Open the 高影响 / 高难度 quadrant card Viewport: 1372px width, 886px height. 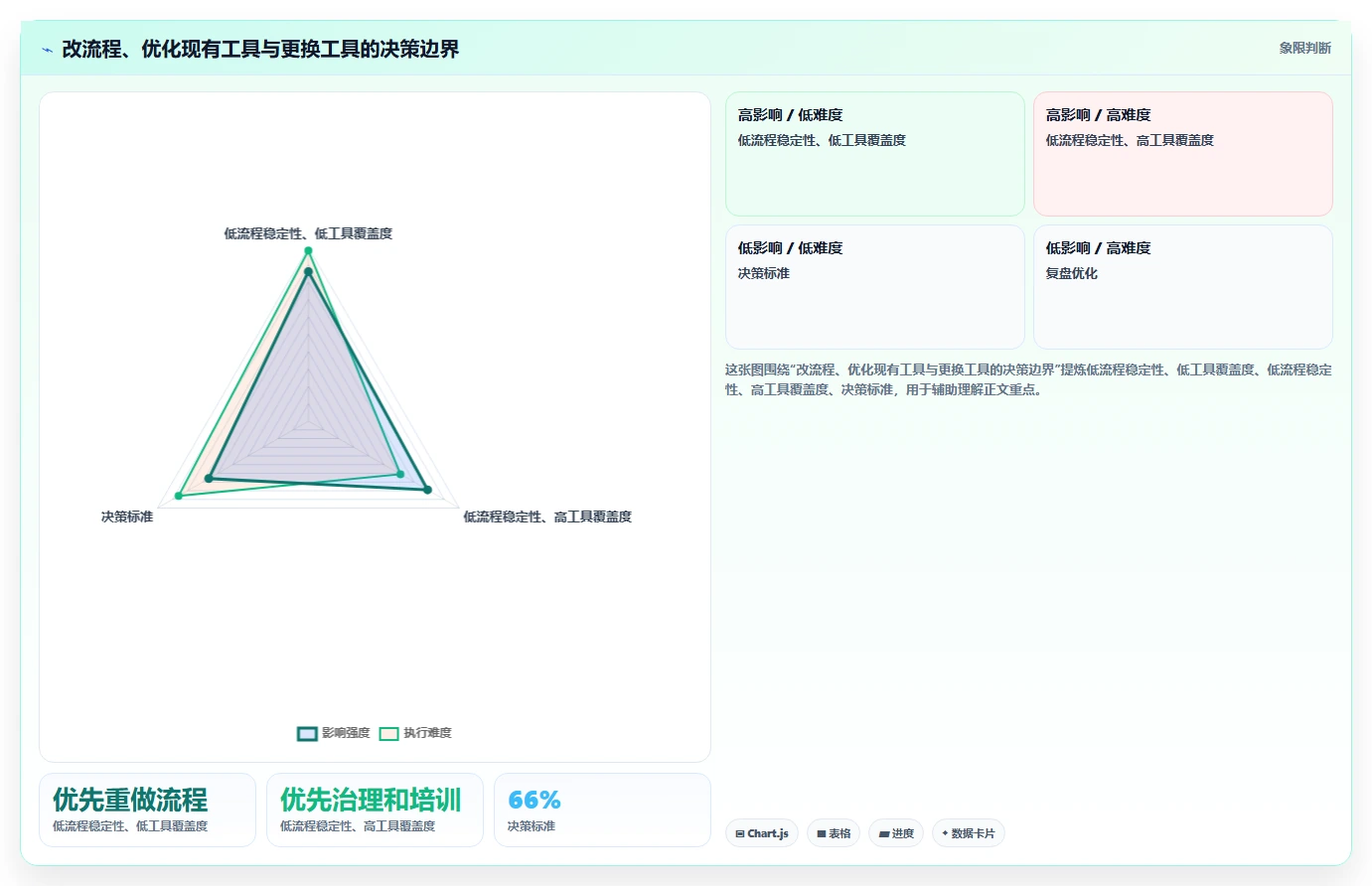[x=1183, y=154]
